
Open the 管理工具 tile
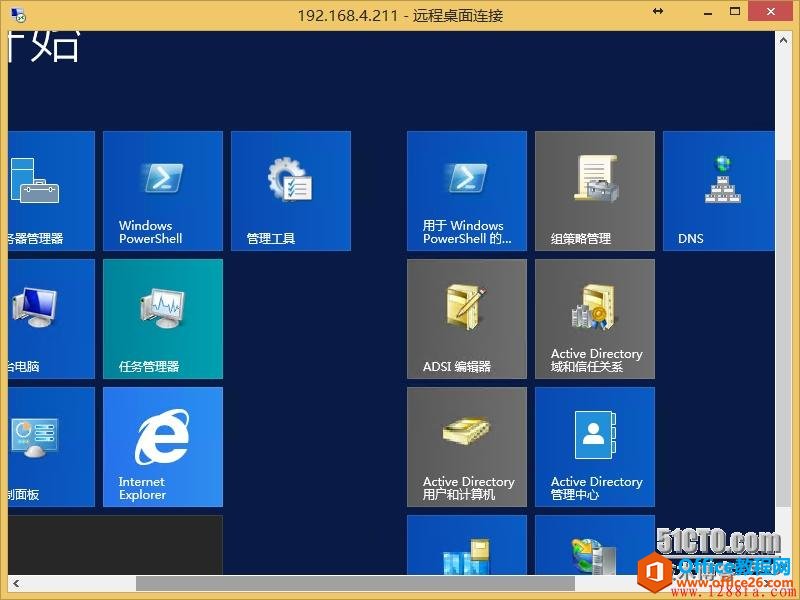point(290,190)
